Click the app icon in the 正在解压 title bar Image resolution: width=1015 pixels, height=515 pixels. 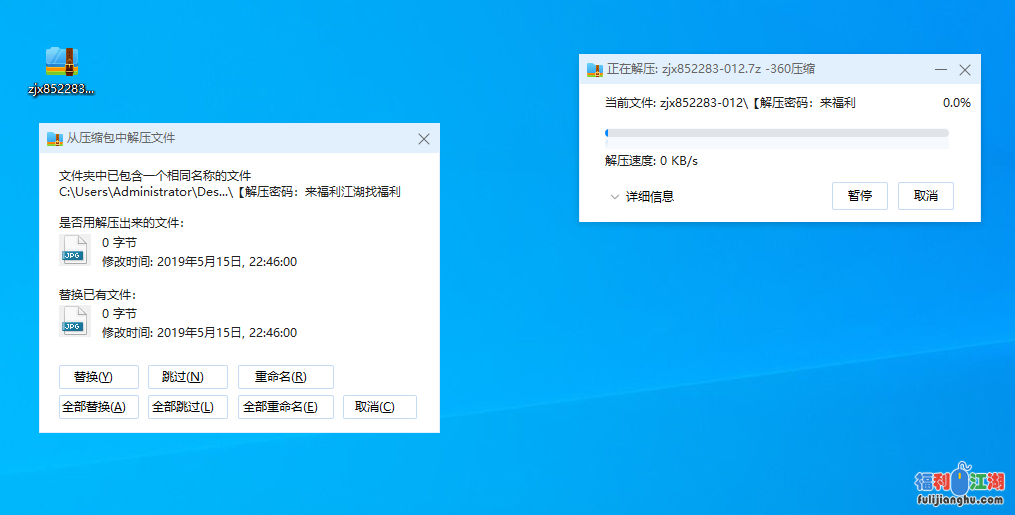pyautogui.click(x=596, y=69)
